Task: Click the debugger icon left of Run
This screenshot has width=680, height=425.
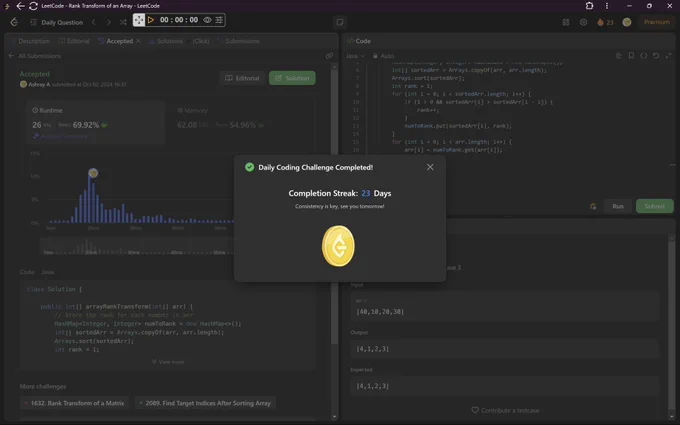Action: (x=593, y=206)
